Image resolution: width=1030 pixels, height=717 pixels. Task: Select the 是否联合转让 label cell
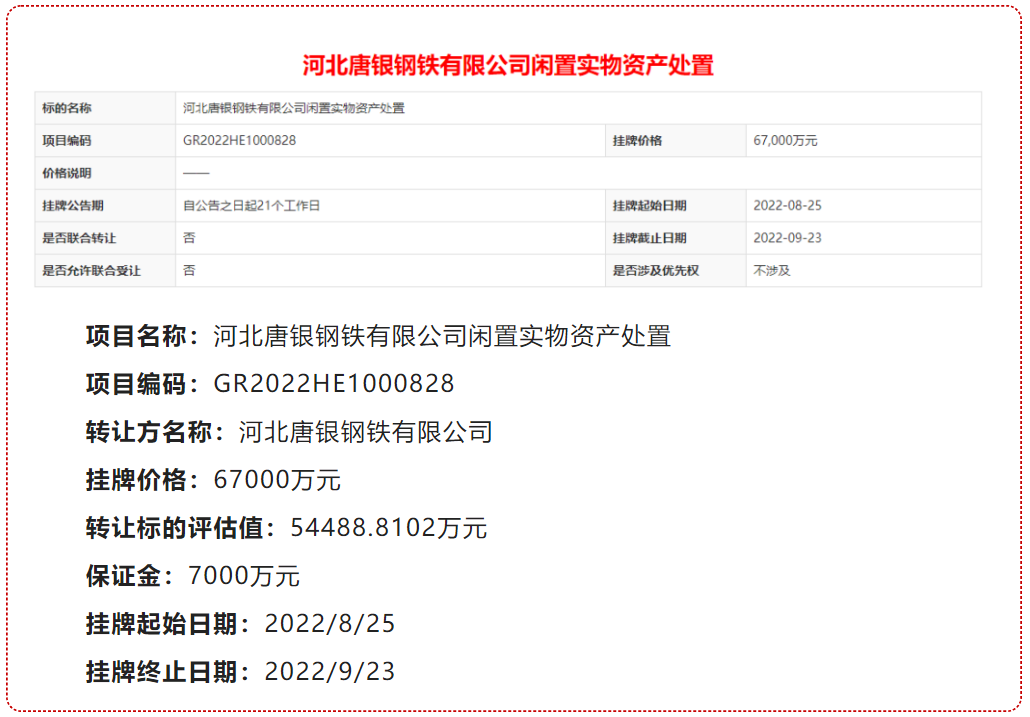click(x=105, y=238)
